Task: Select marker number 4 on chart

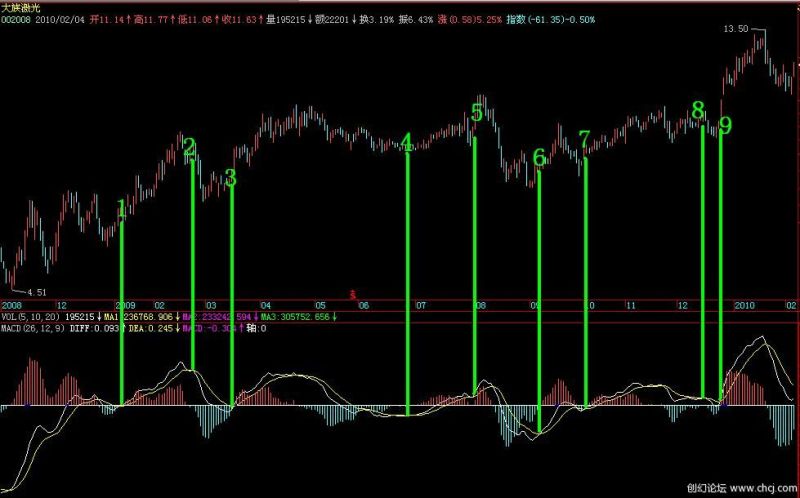Action: click(x=406, y=142)
